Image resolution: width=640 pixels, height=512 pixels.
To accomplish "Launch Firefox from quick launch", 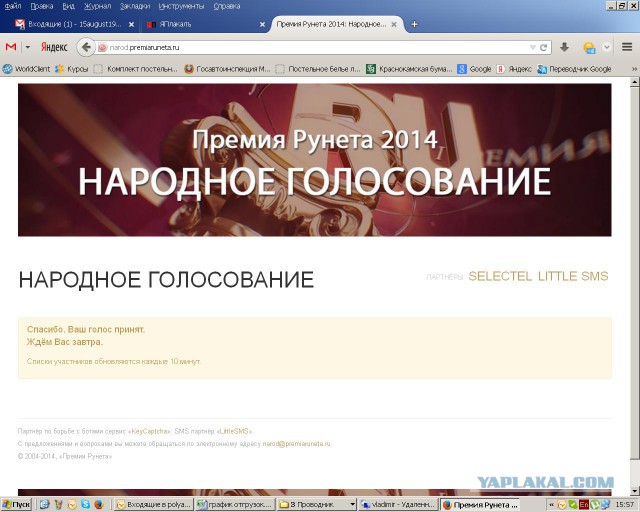I will click(99, 505).
